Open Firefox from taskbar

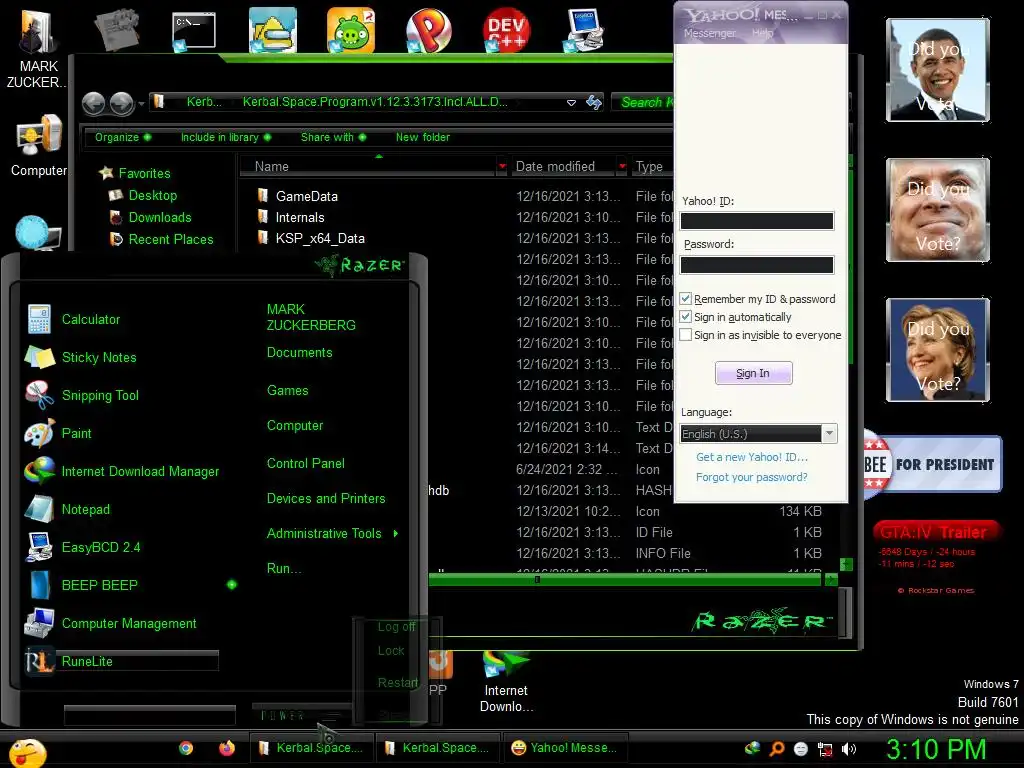click(227, 748)
